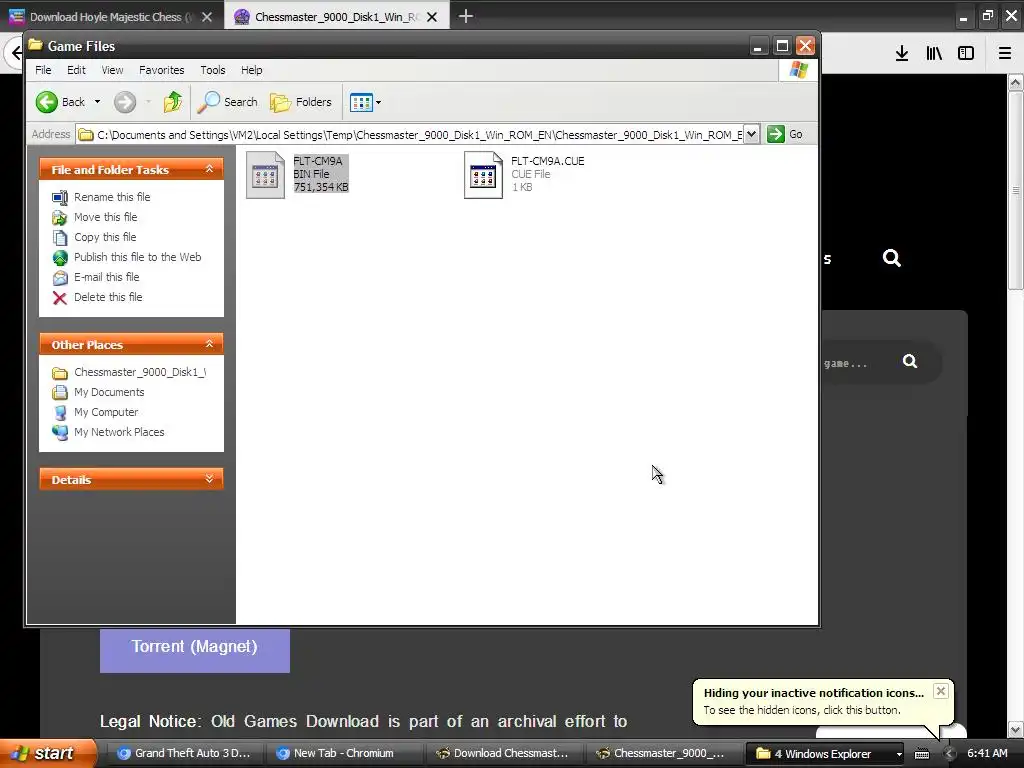Select the FLT-CM9A.CUE file icon
The height and width of the screenshot is (768, 1024).
coord(483,175)
